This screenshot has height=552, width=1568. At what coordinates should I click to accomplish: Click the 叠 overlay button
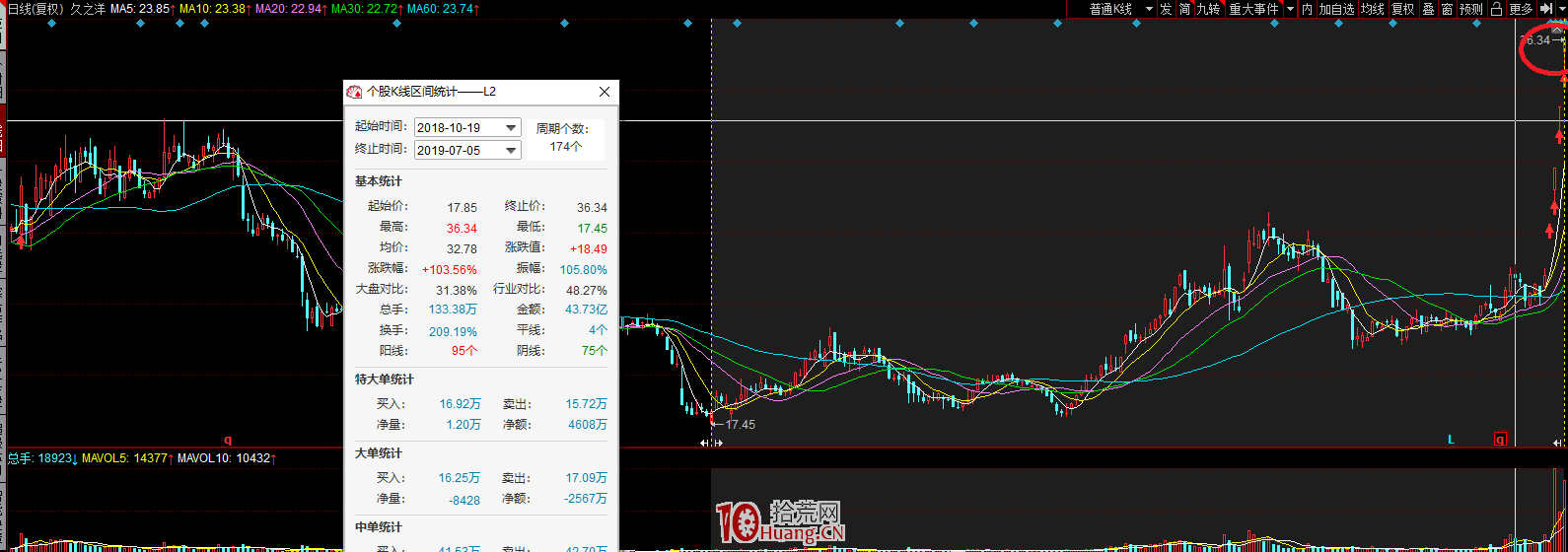coord(1428,9)
